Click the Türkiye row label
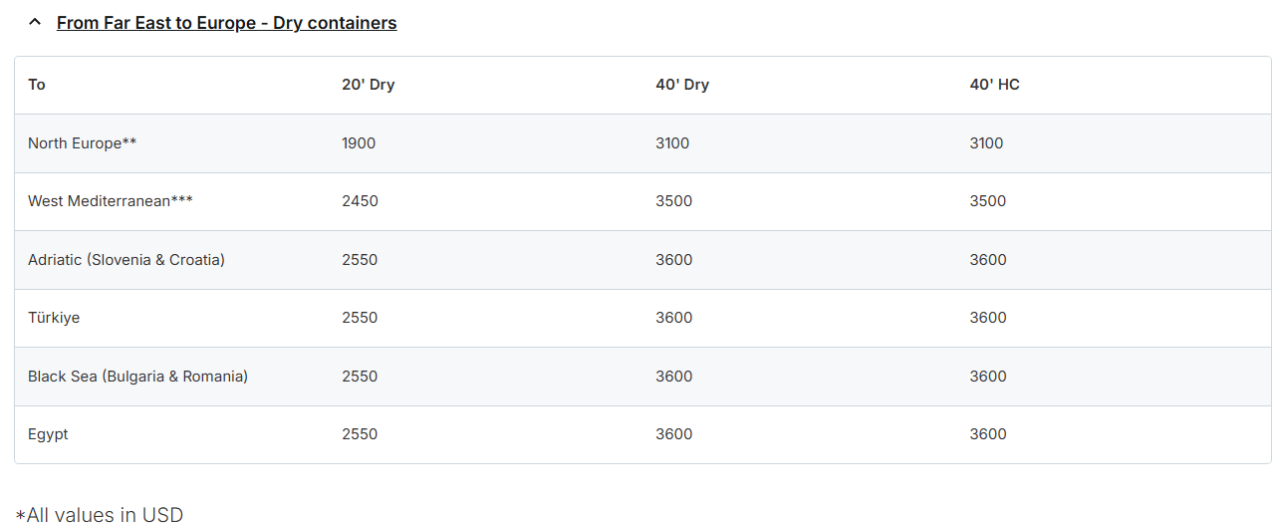Image resolution: width=1280 pixels, height=532 pixels. pos(54,318)
